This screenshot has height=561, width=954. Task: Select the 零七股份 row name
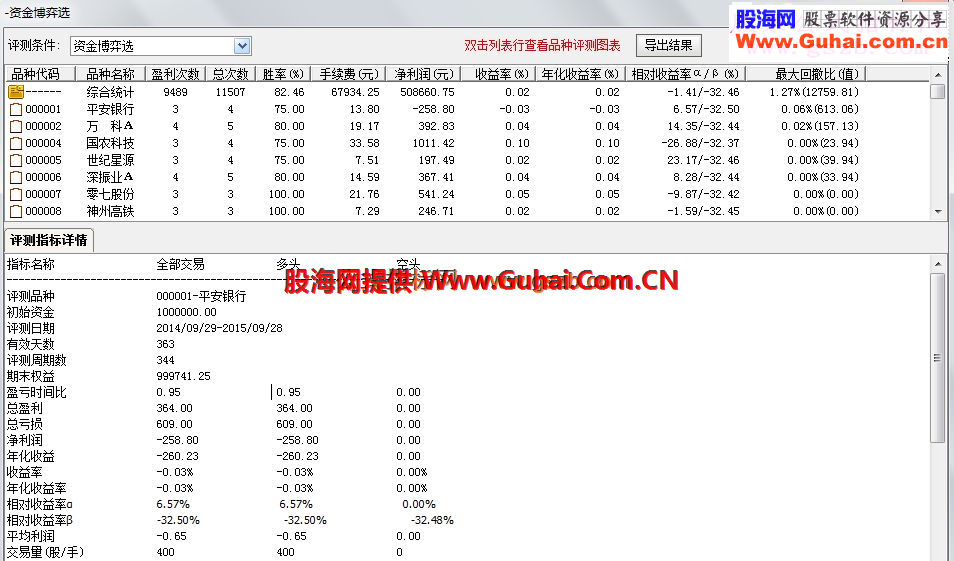point(110,195)
